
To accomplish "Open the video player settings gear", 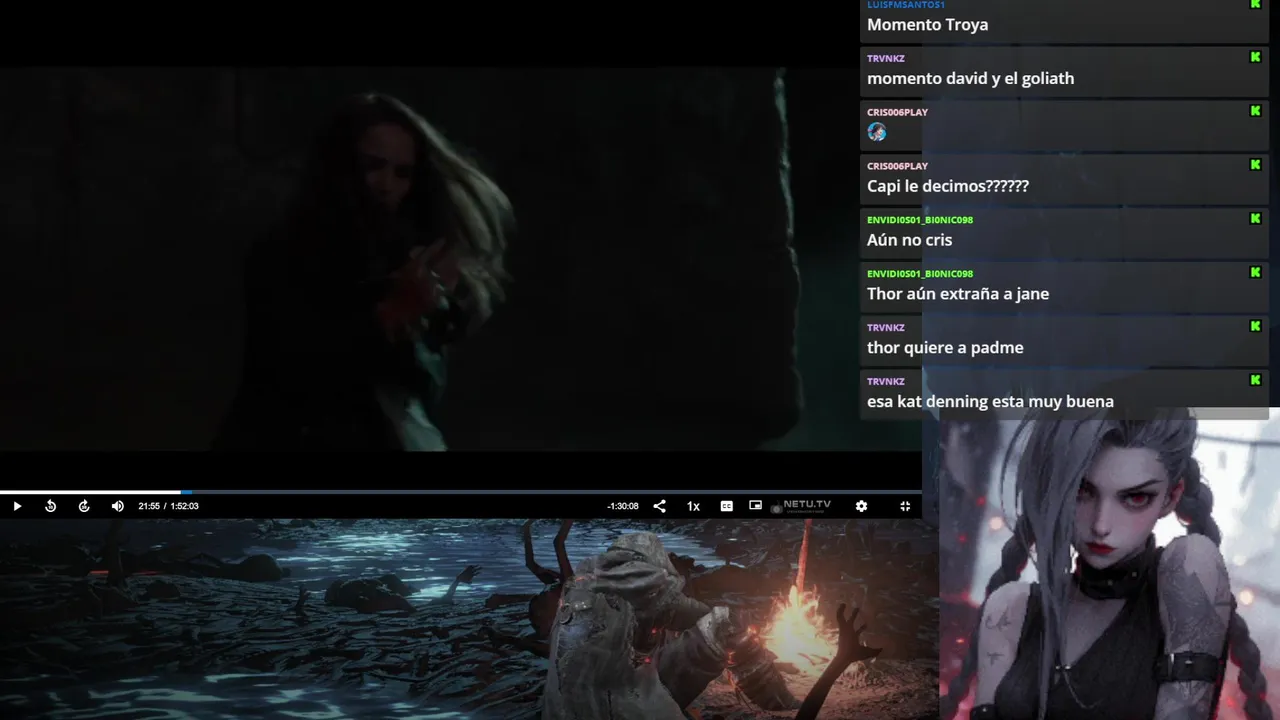I will tap(861, 506).
